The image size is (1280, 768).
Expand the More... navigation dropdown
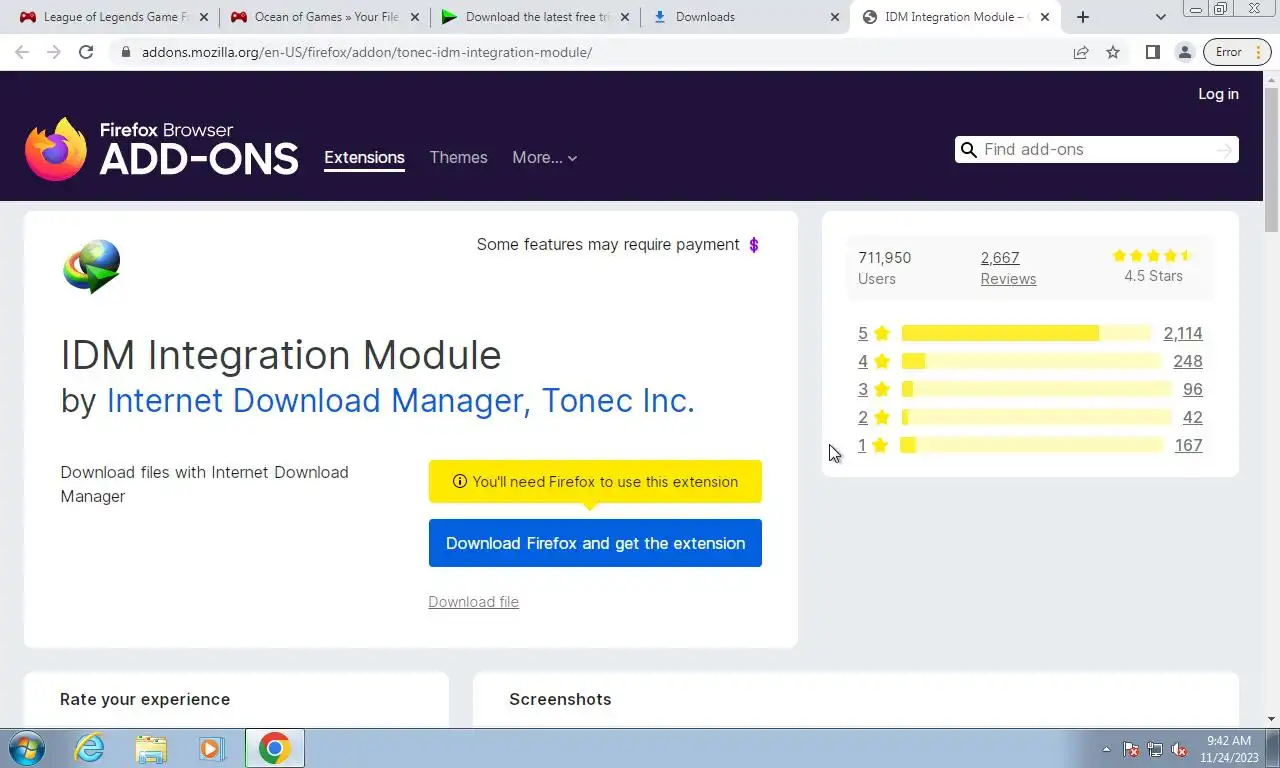tap(544, 158)
